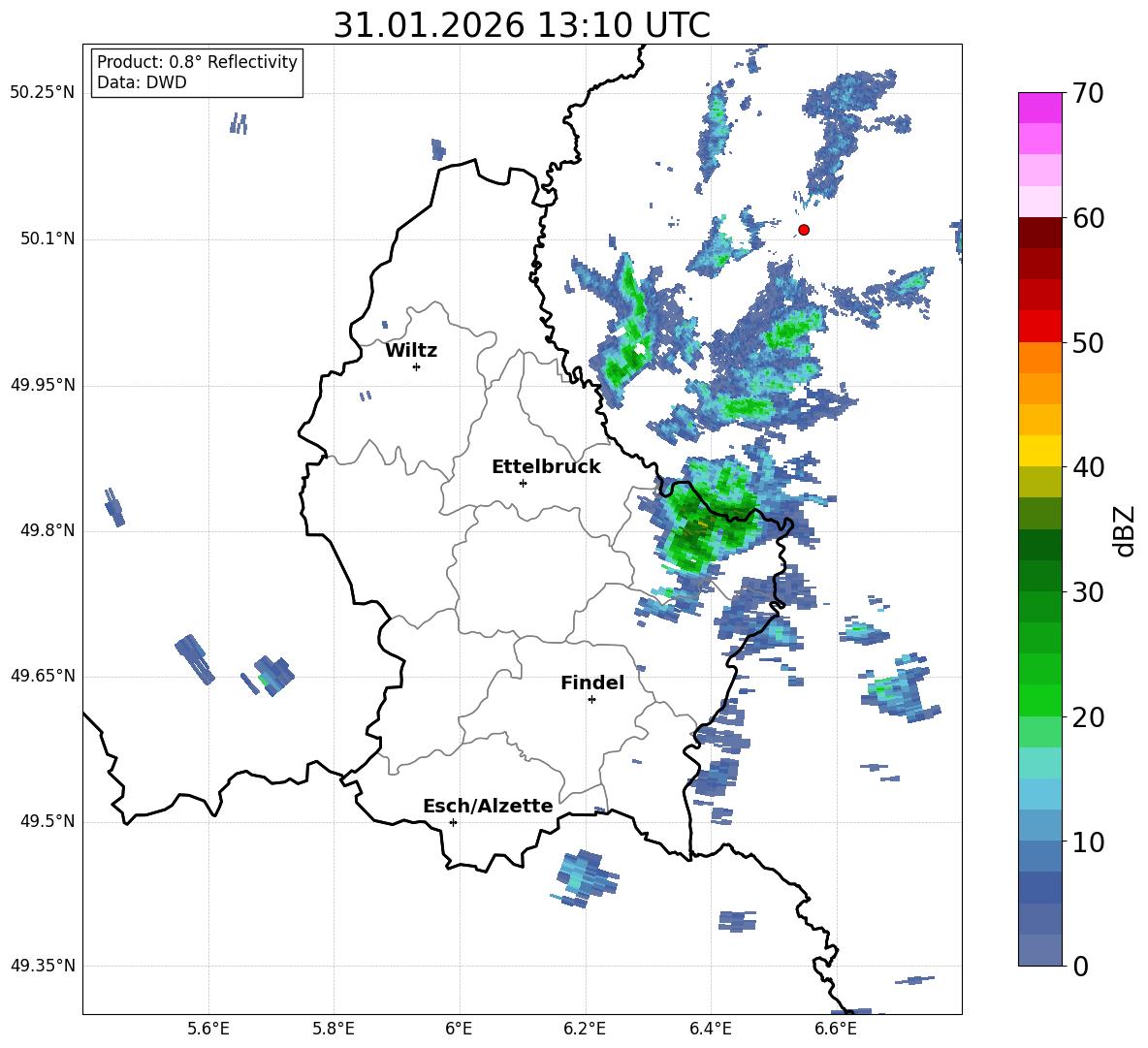Click the colorbar tick value 60
Screen dimensions: 1148x1048
click(1089, 218)
